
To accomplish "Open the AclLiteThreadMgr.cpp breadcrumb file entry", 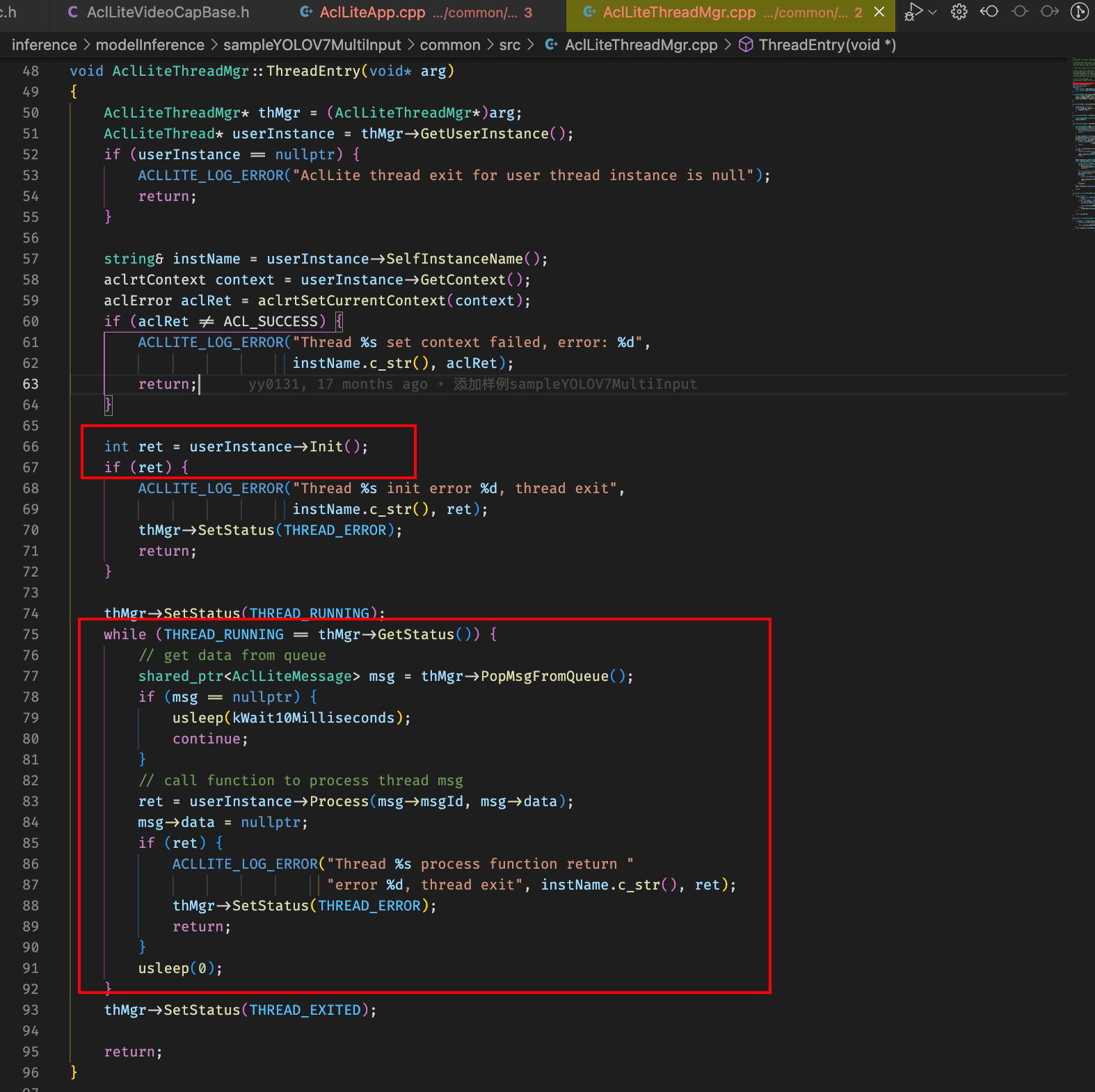I will click(x=641, y=45).
